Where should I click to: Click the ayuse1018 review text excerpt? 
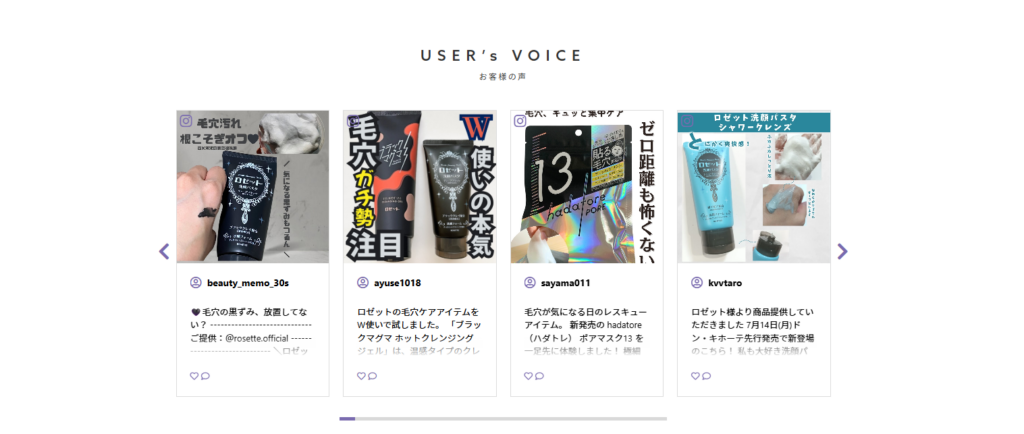pyautogui.click(x=420, y=332)
